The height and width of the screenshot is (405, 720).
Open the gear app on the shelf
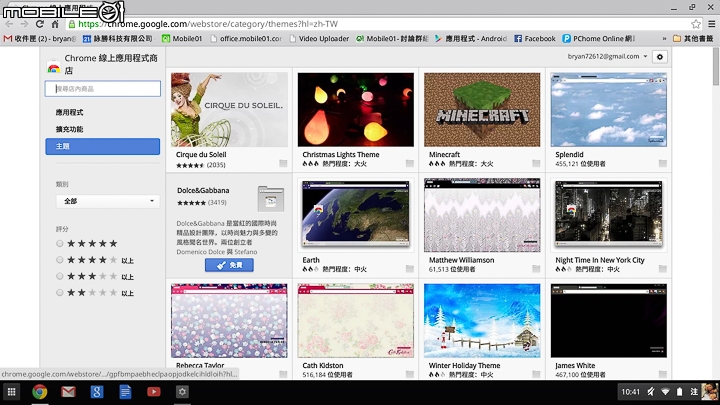(182, 392)
